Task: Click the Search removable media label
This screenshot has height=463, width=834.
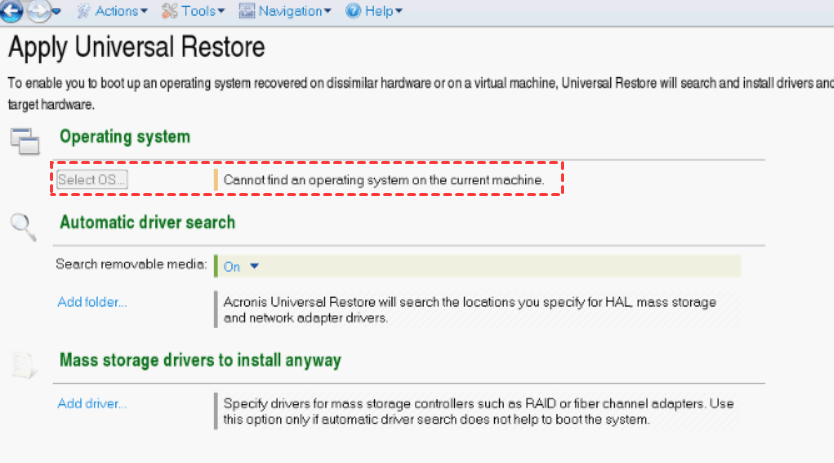Action: tap(131, 264)
